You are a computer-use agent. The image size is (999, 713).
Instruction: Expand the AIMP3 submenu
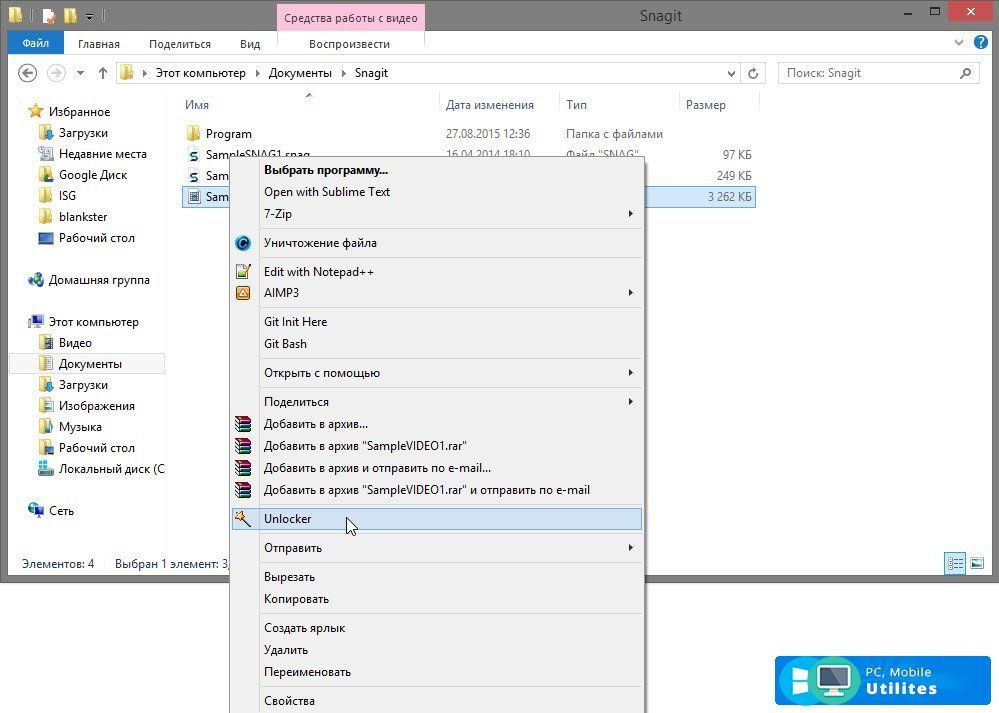click(x=630, y=292)
